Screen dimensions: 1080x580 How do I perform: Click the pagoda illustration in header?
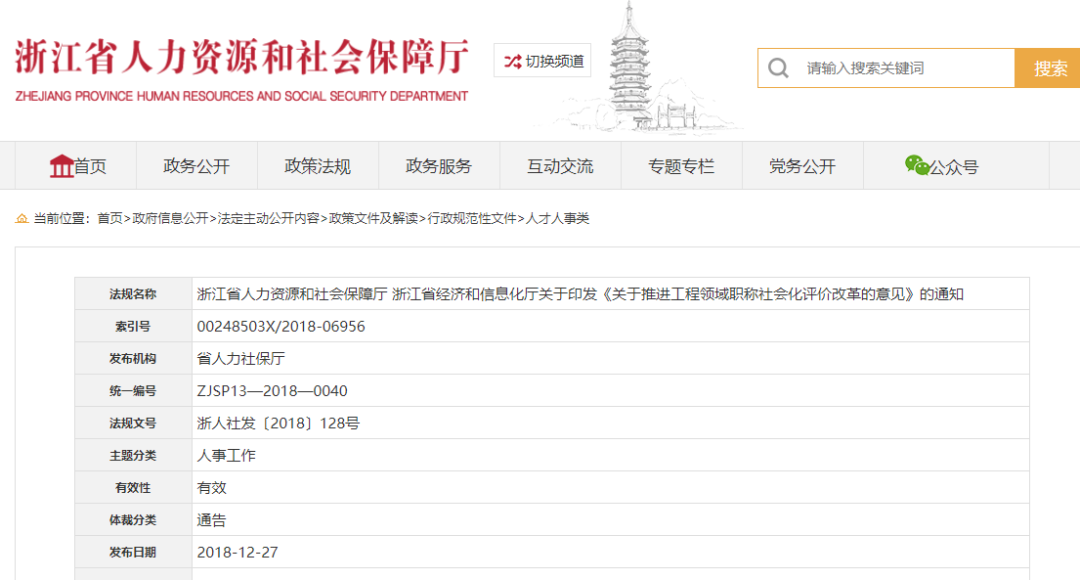click(x=630, y=67)
